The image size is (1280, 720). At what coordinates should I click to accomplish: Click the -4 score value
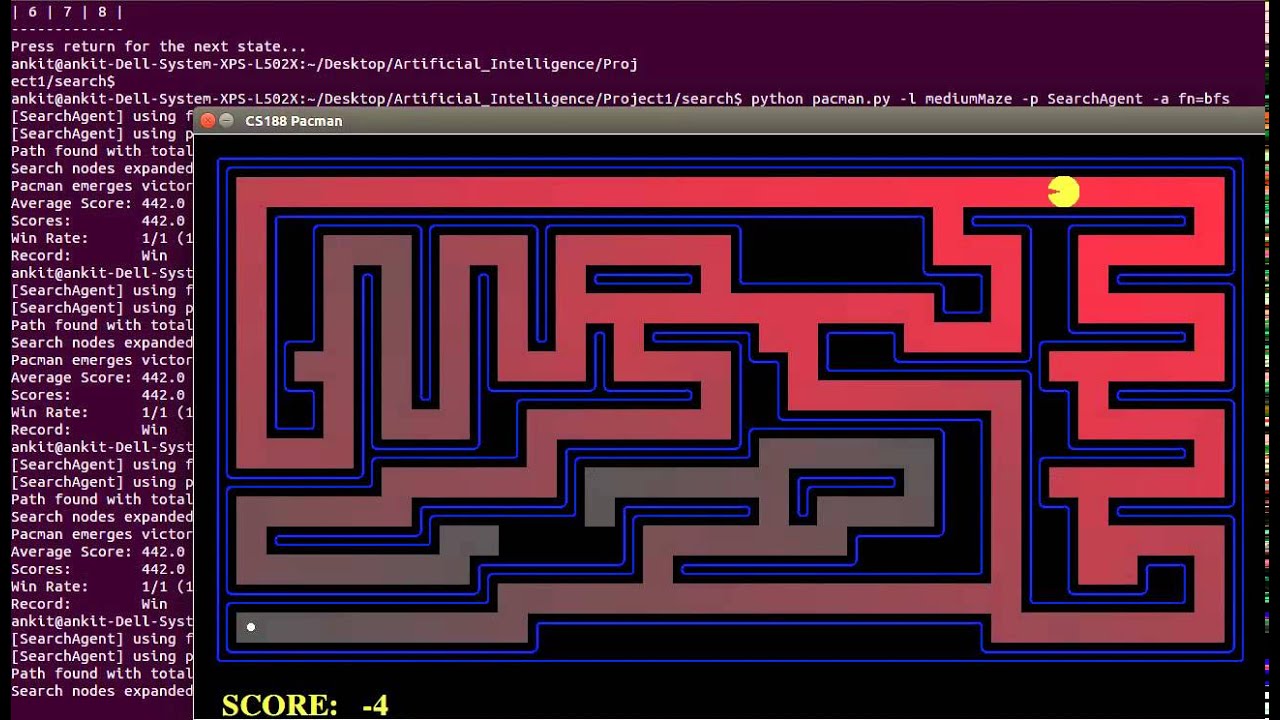coord(375,705)
